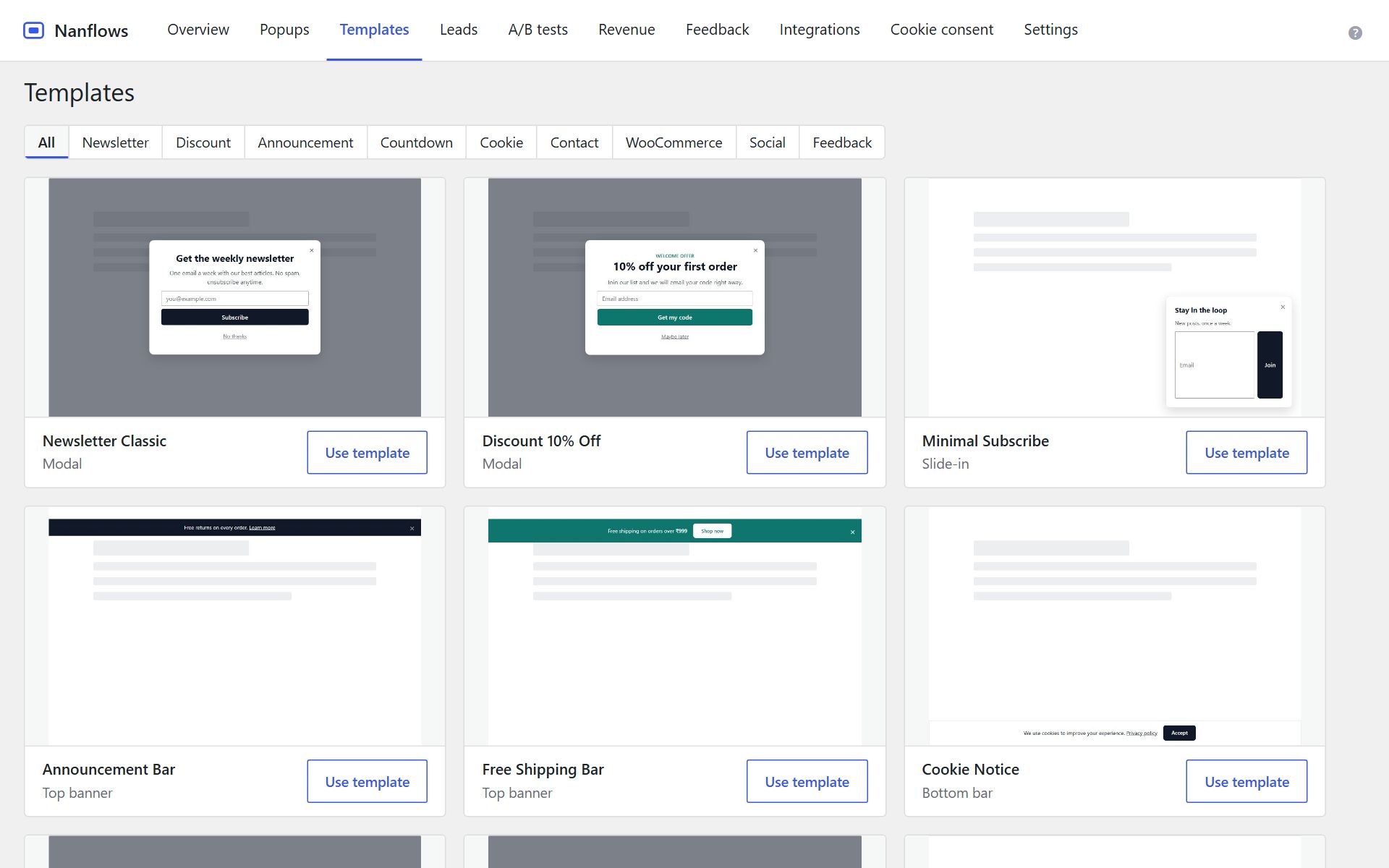Screen dimensions: 1389x868
Task: Click the Free Shipping Bar preview thumbnail
Action: point(674,626)
